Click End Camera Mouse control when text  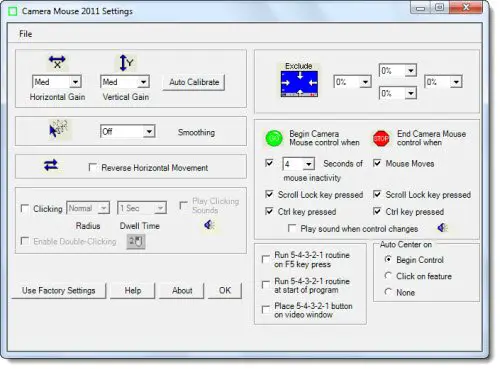[x=431, y=138]
